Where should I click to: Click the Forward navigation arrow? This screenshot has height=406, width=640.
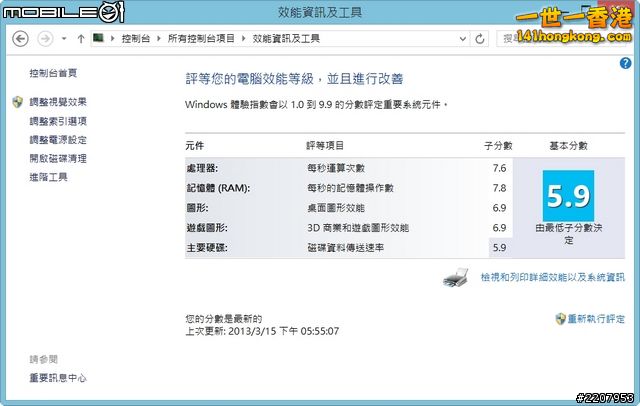coord(44,39)
